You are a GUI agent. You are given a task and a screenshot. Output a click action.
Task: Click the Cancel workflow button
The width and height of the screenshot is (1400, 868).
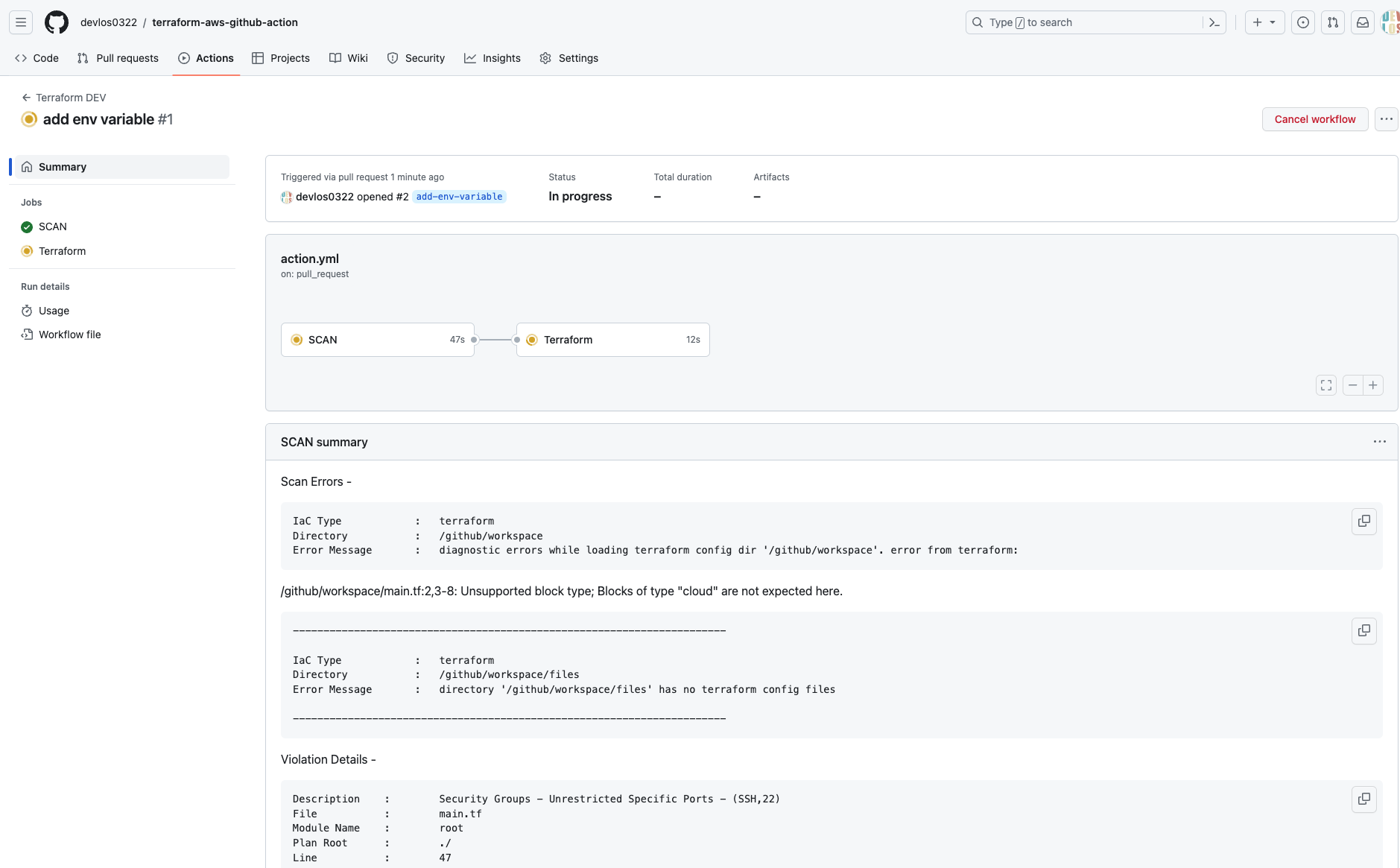pos(1315,119)
